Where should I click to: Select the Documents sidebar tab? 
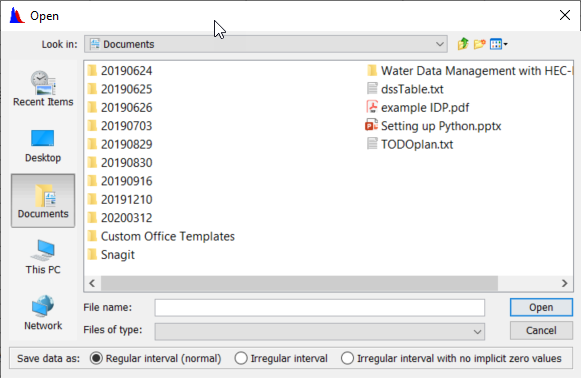[x=43, y=200]
